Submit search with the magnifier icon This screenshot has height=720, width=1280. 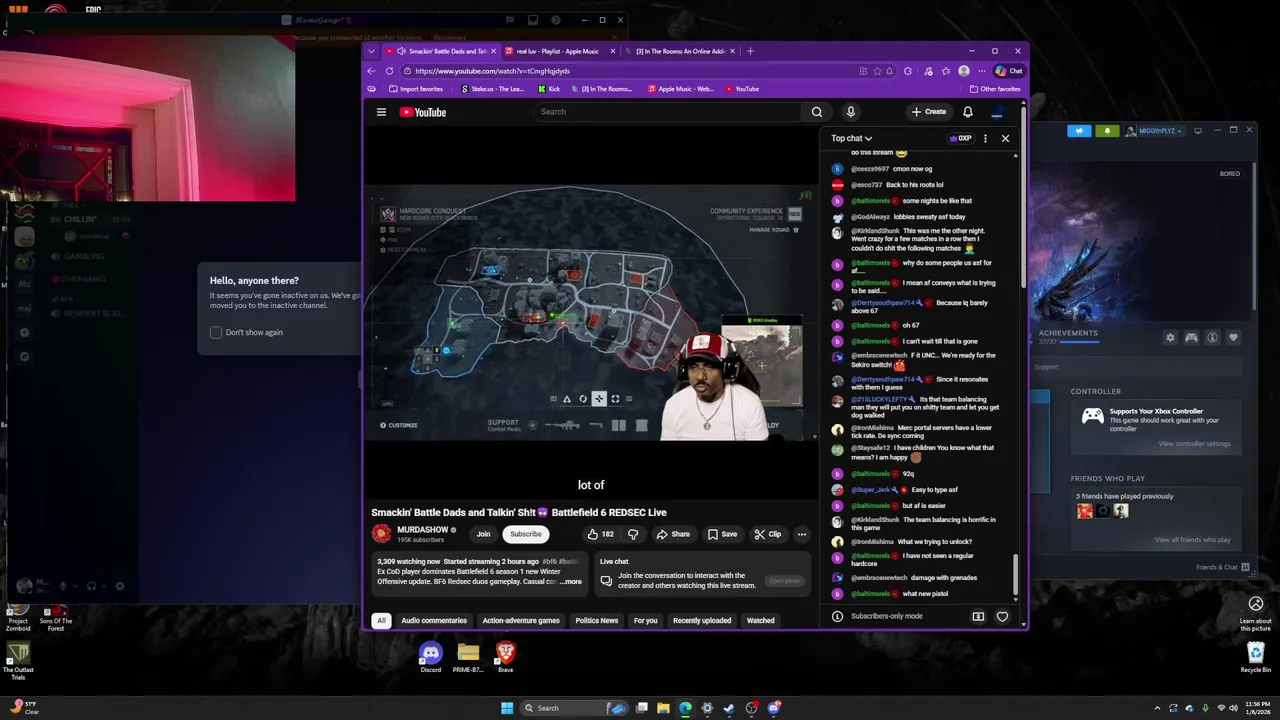tap(817, 112)
